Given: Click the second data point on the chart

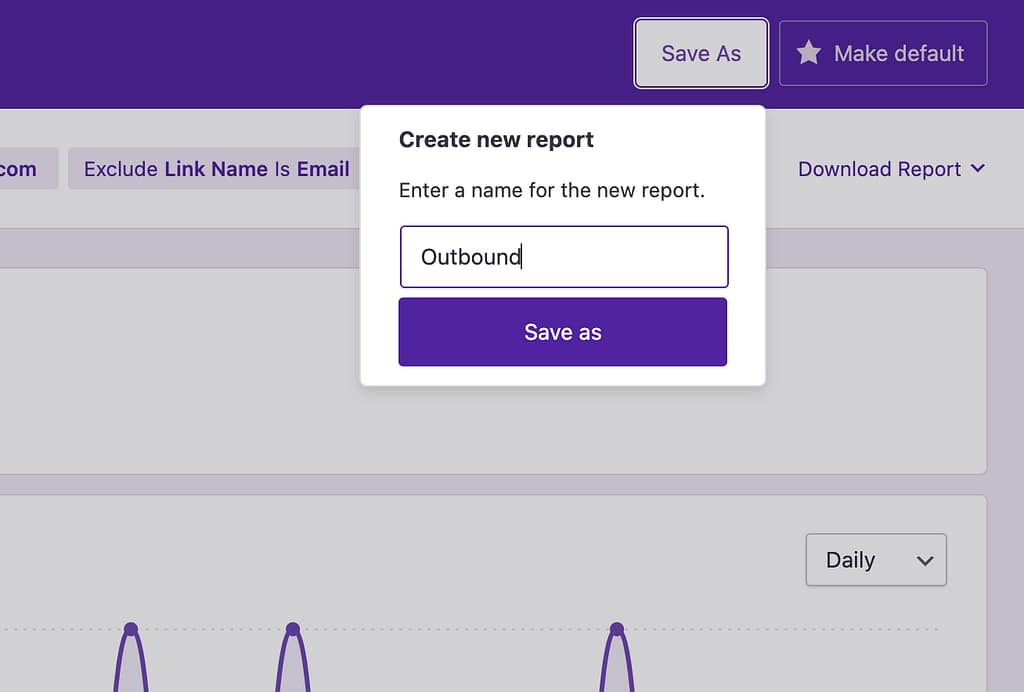Looking at the screenshot, I should [x=293, y=629].
